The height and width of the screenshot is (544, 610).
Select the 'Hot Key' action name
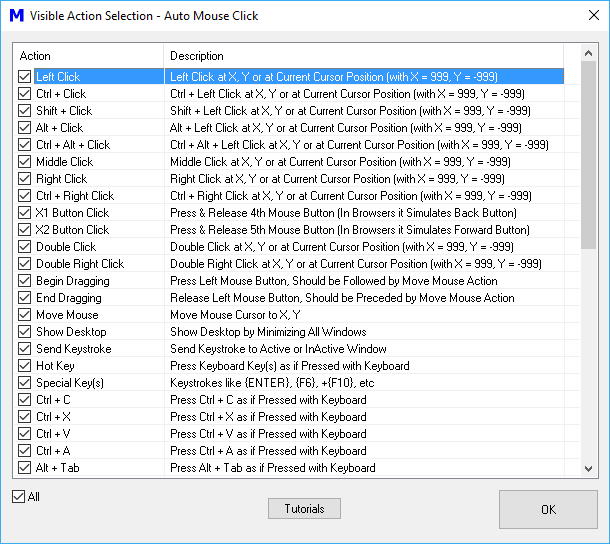coord(55,366)
